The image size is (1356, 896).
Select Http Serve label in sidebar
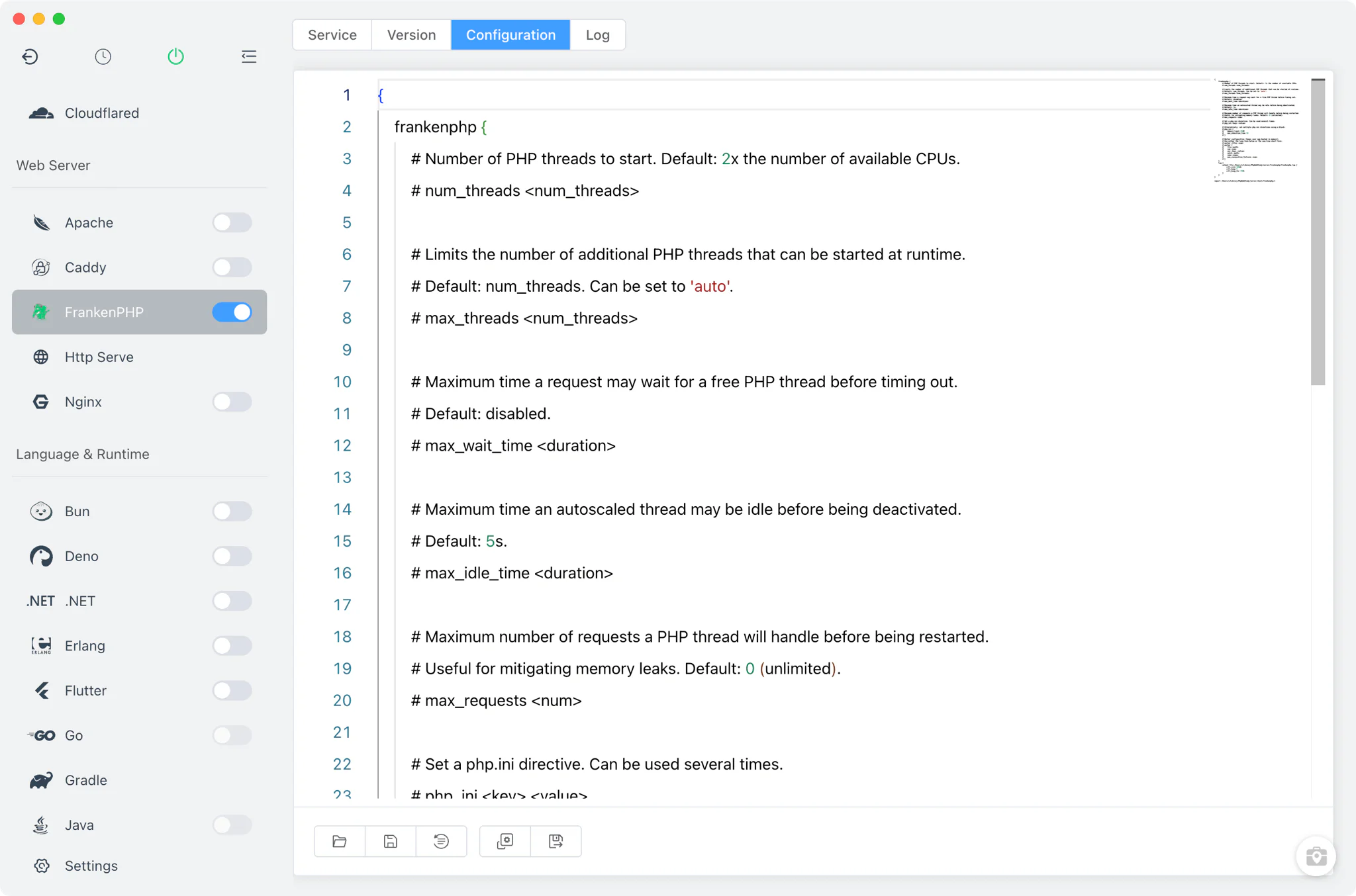tap(99, 357)
